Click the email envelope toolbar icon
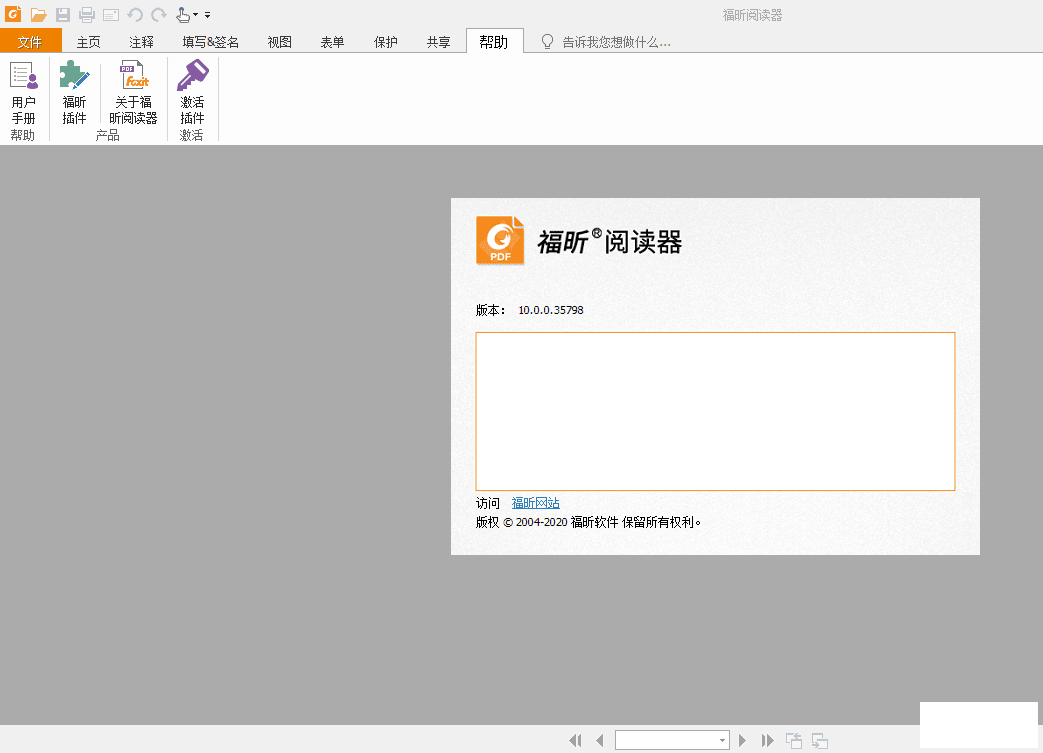The image size is (1043, 753). click(x=110, y=15)
